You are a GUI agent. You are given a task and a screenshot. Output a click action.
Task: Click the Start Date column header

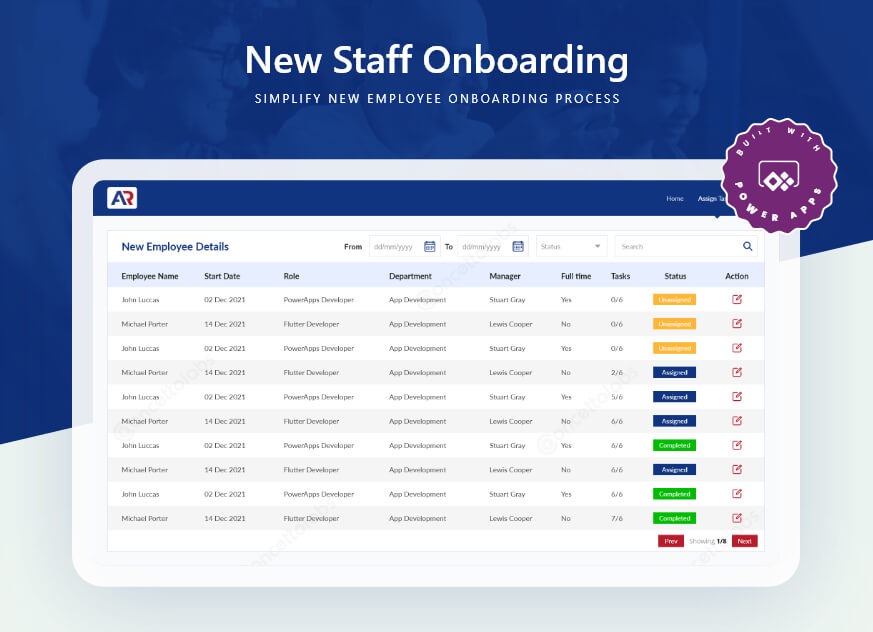click(222, 276)
